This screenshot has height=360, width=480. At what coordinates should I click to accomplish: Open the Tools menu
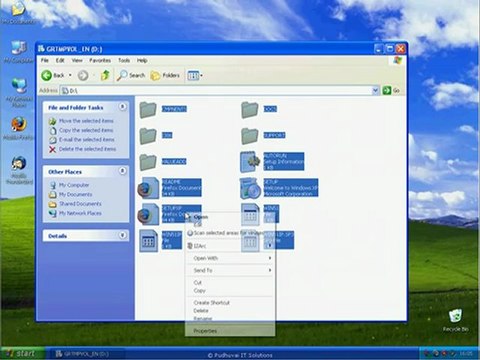pyautogui.click(x=124, y=60)
